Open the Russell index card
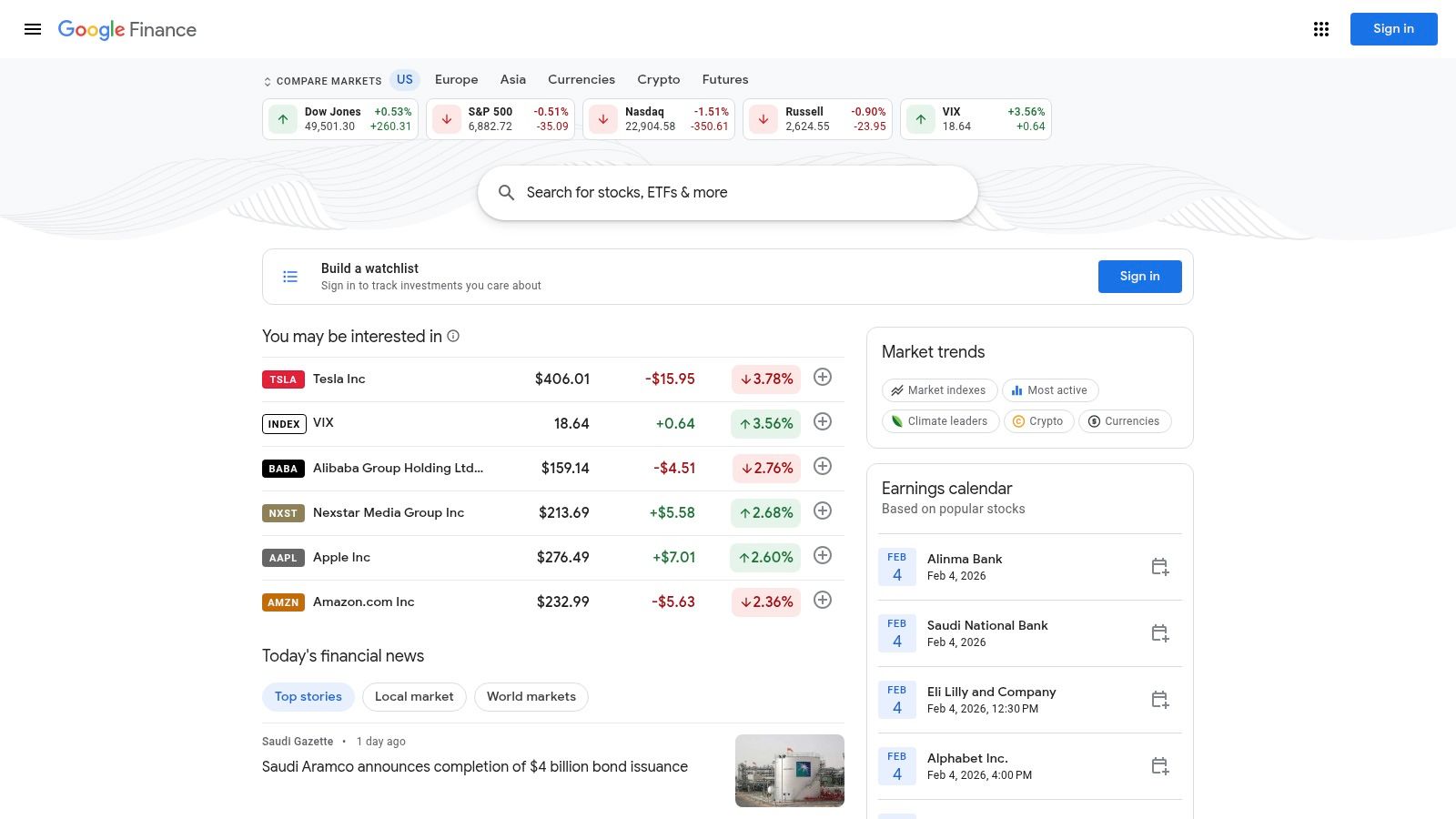The height and width of the screenshot is (819, 1456). click(817, 119)
